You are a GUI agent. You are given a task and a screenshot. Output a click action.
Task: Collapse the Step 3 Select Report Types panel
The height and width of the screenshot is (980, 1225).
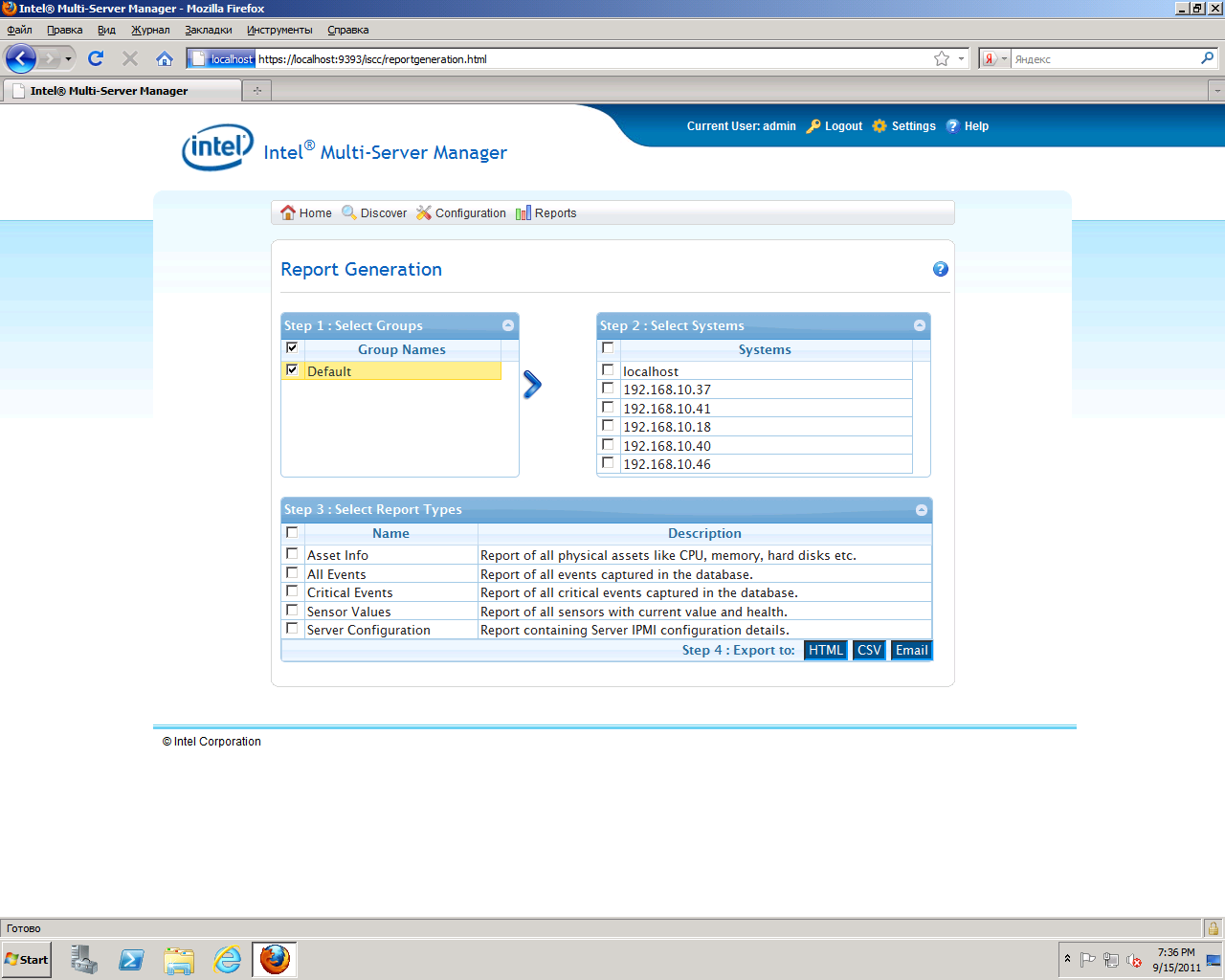922,510
